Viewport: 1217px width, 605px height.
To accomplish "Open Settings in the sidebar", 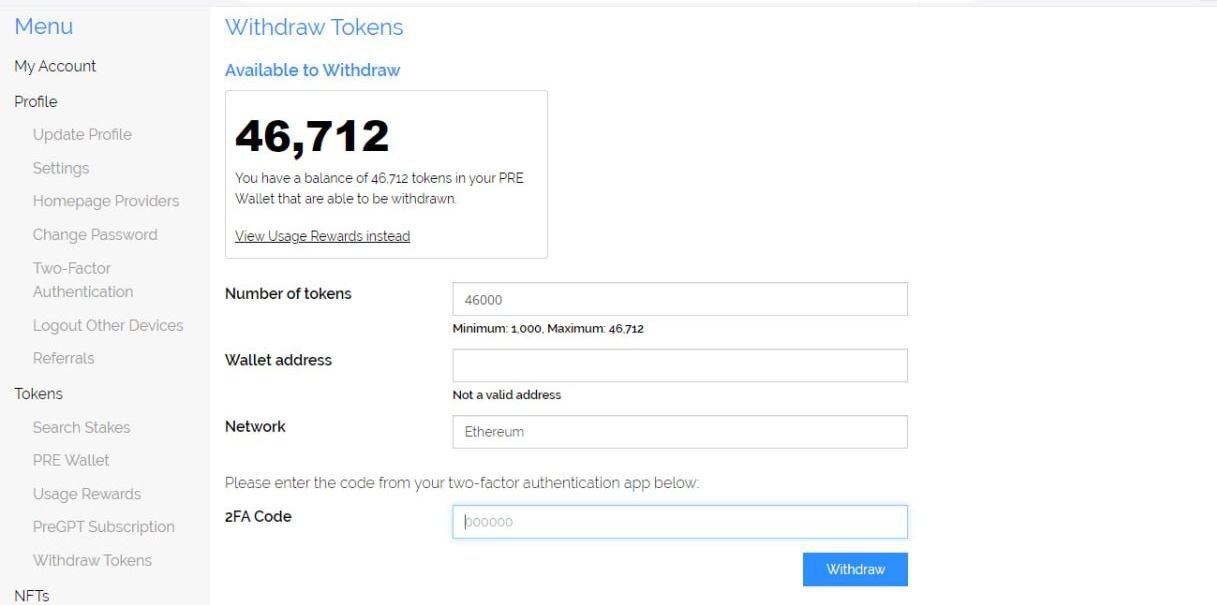I will [x=61, y=168].
